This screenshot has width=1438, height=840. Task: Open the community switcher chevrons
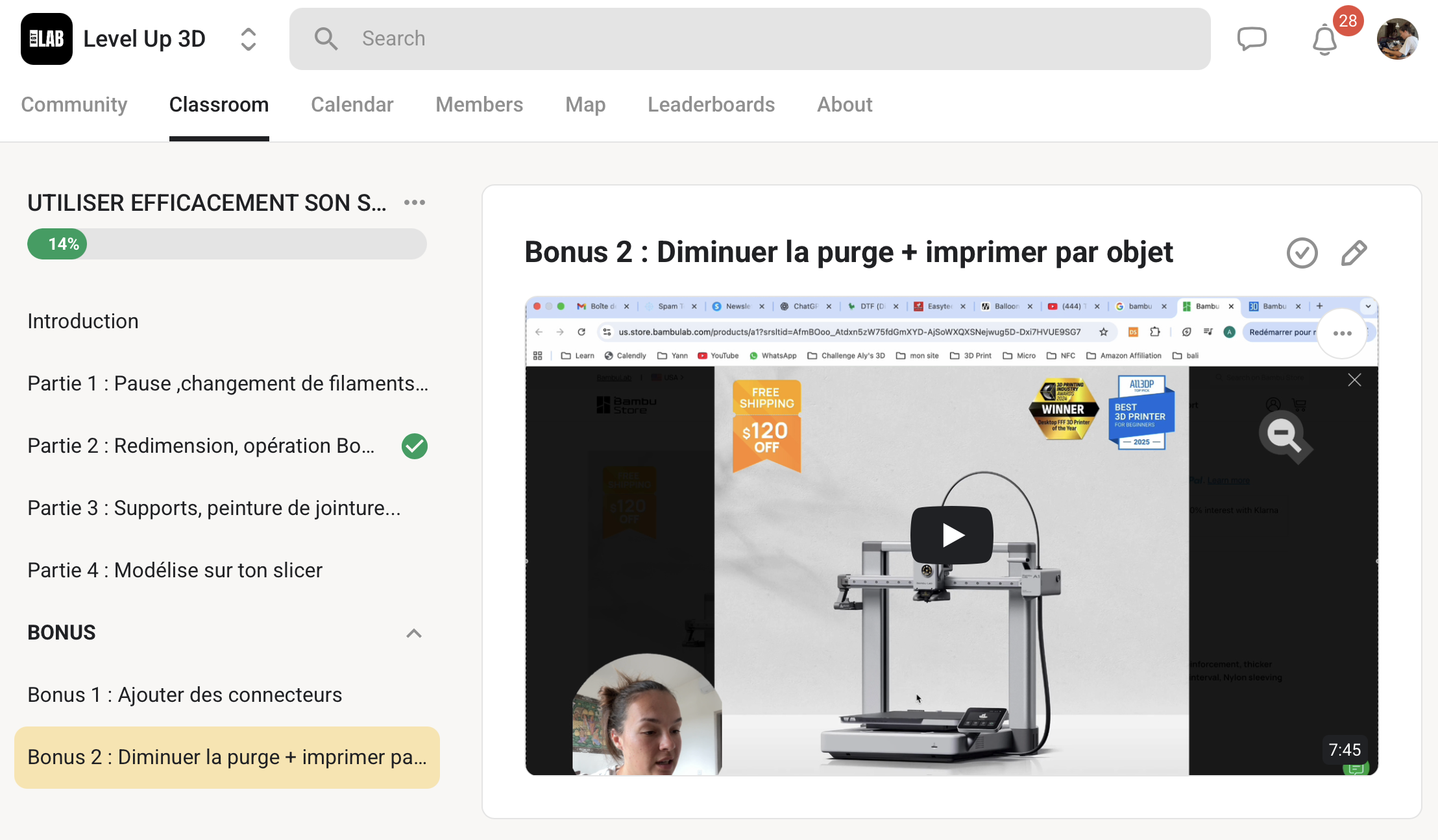pos(249,39)
